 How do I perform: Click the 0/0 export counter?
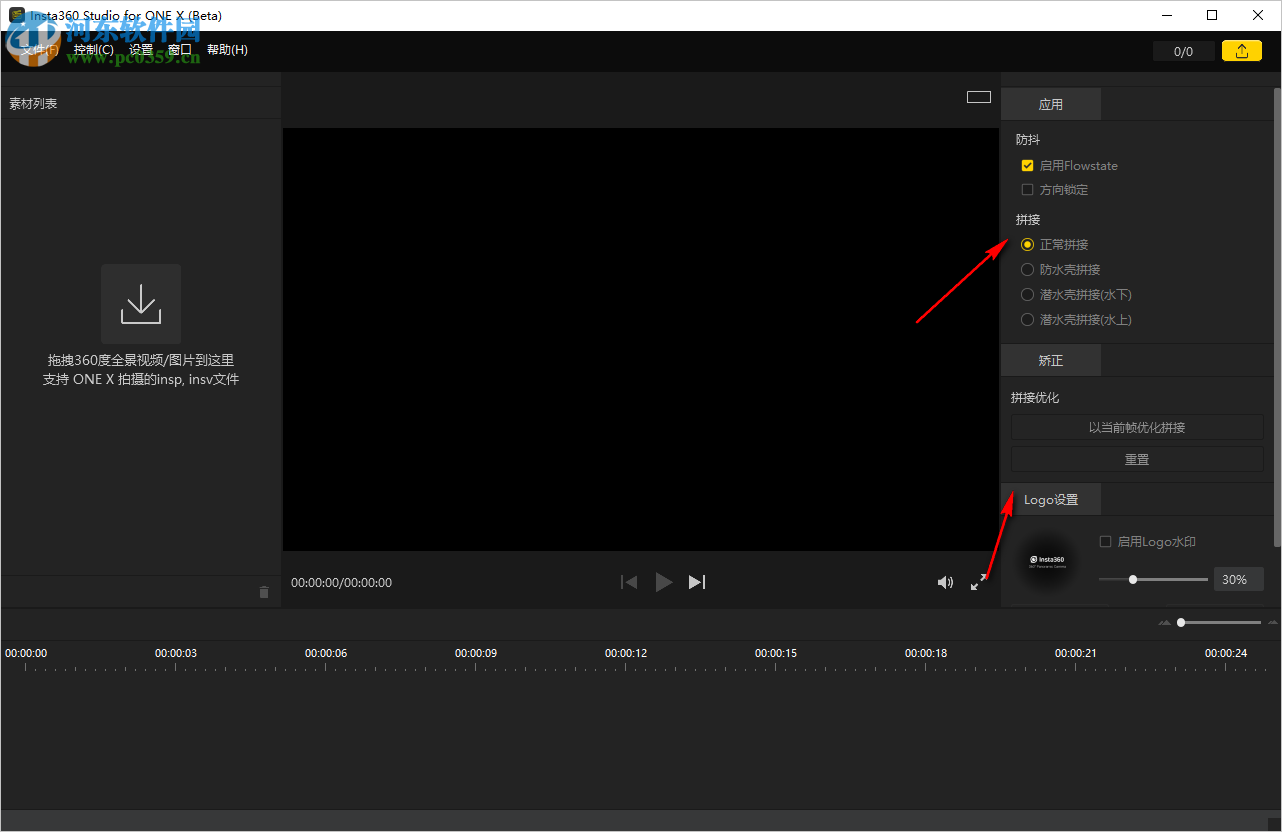point(1184,51)
